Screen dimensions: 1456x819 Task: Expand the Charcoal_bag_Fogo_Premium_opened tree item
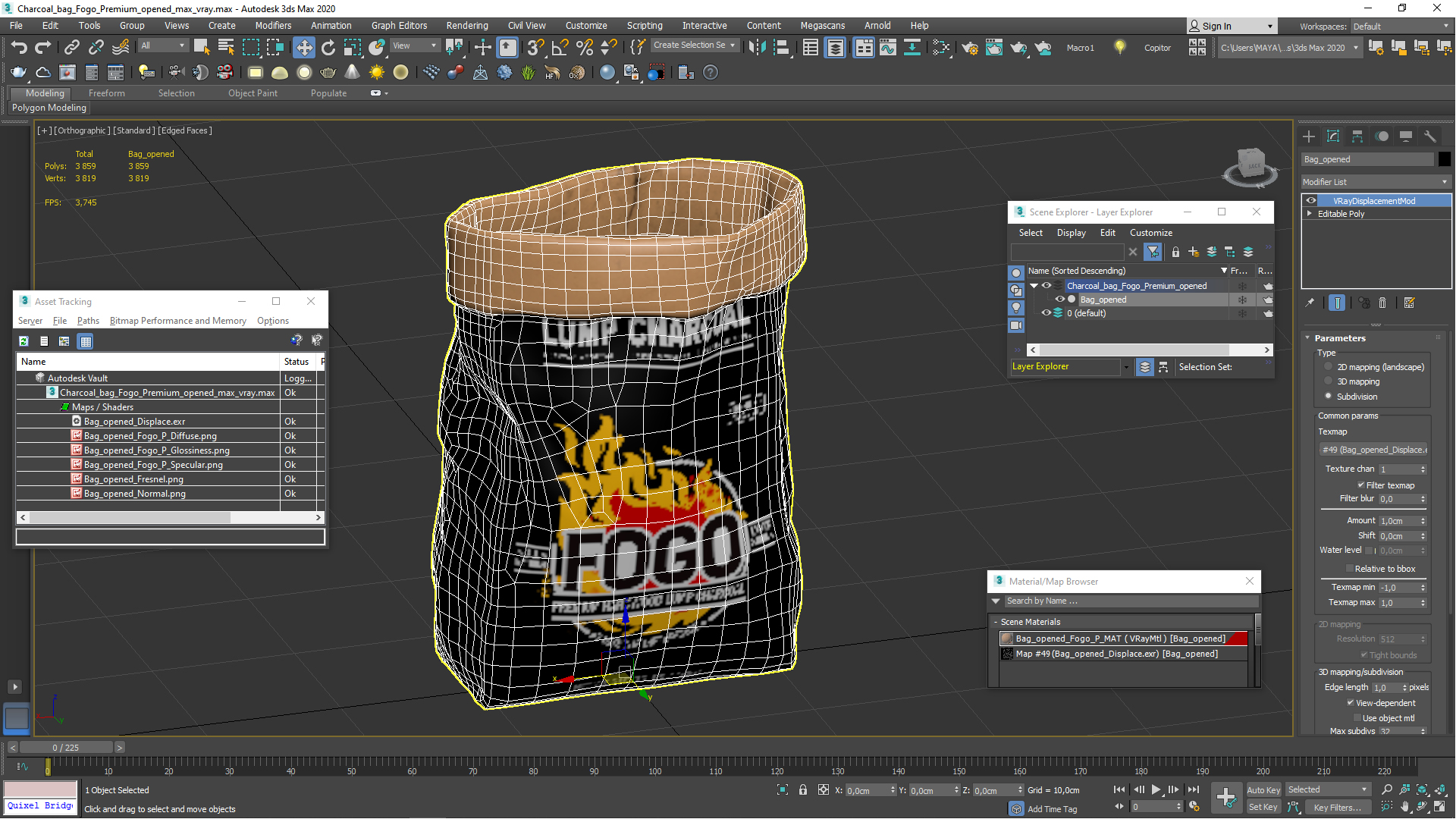click(1036, 285)
